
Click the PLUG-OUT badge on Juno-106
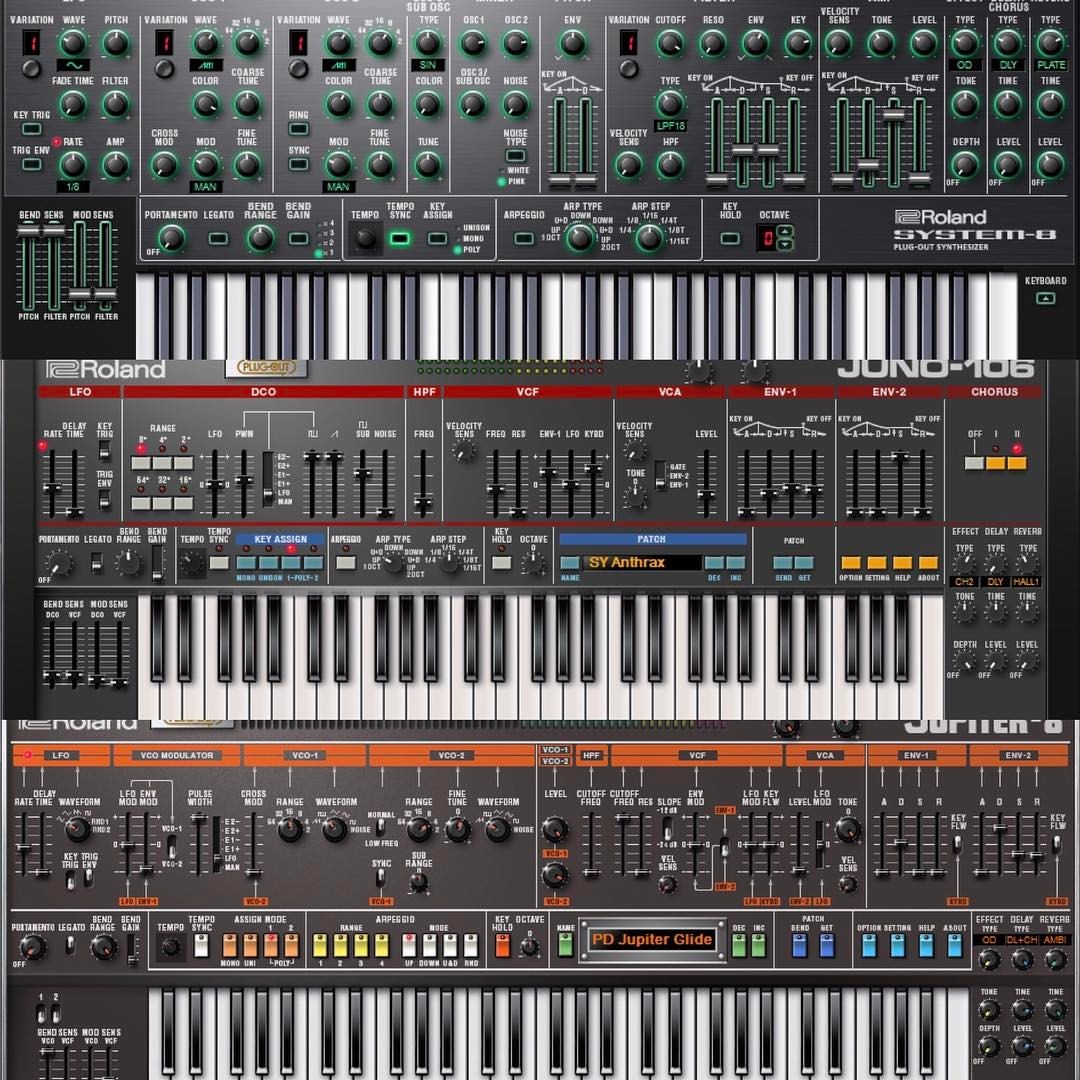pos(266,367)
